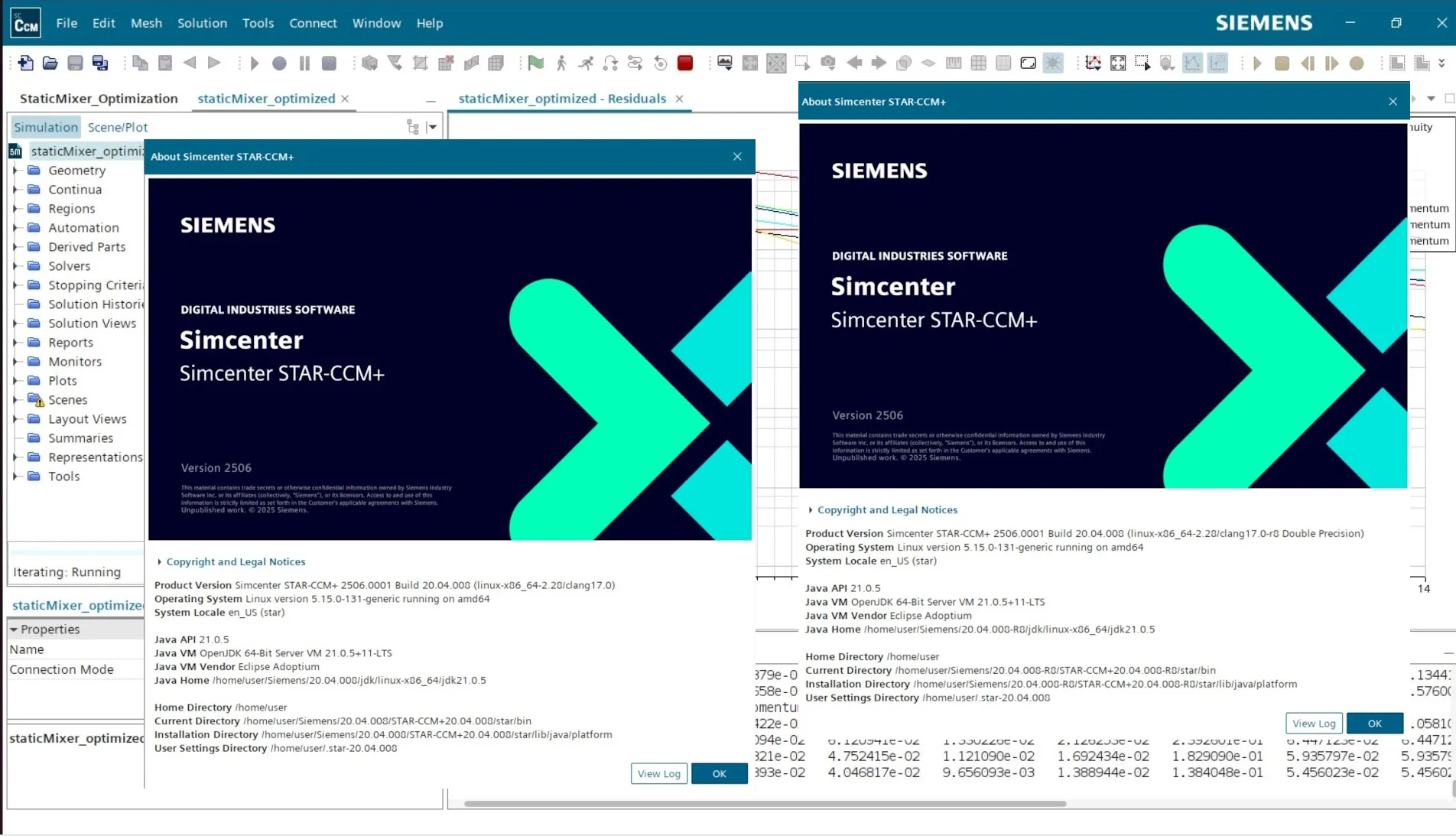The width and height of the screenshot is (1456, 836).
Task: Expand the Geometry tree node
Action: click(x=15, y=170)
